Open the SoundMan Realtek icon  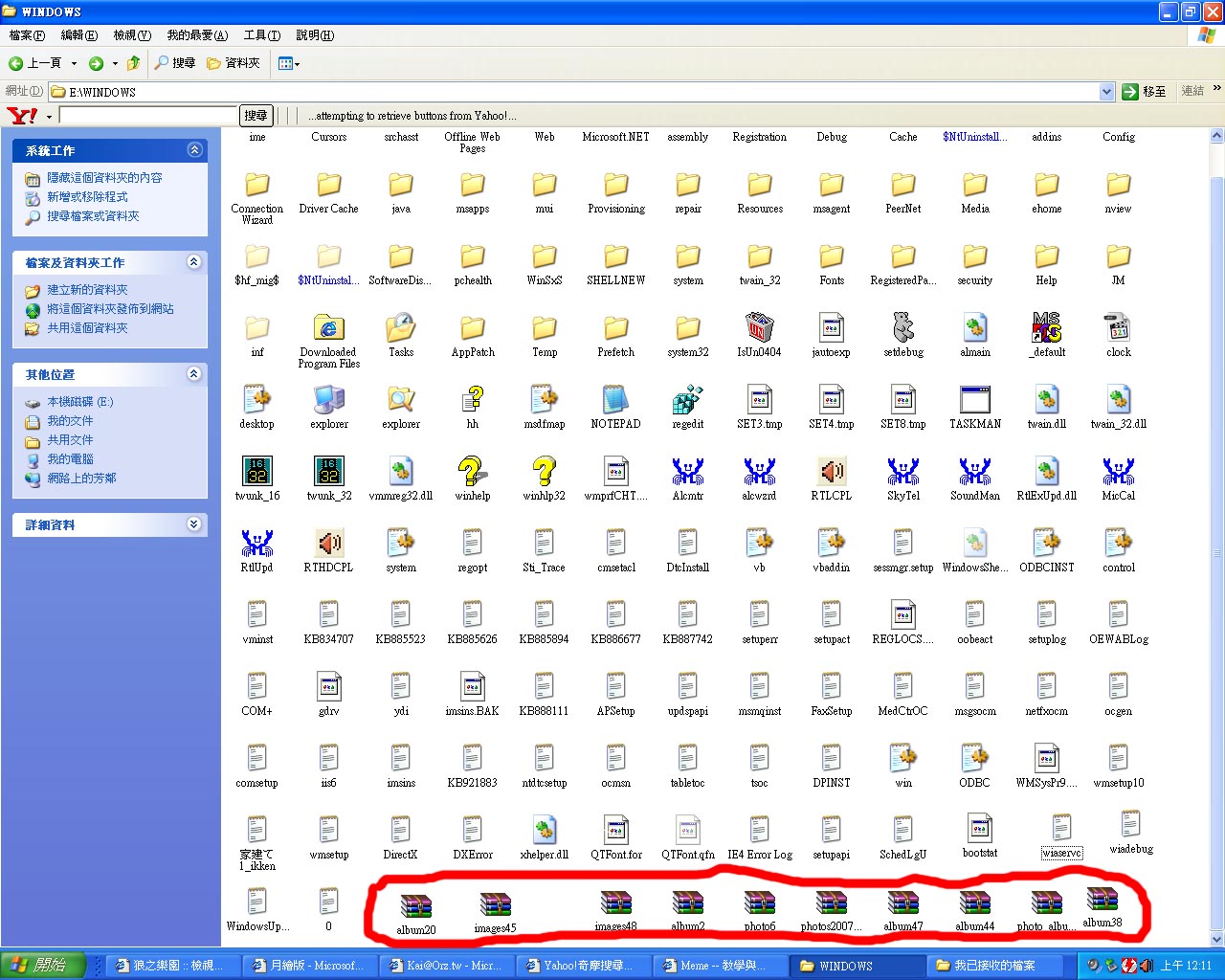974,472
